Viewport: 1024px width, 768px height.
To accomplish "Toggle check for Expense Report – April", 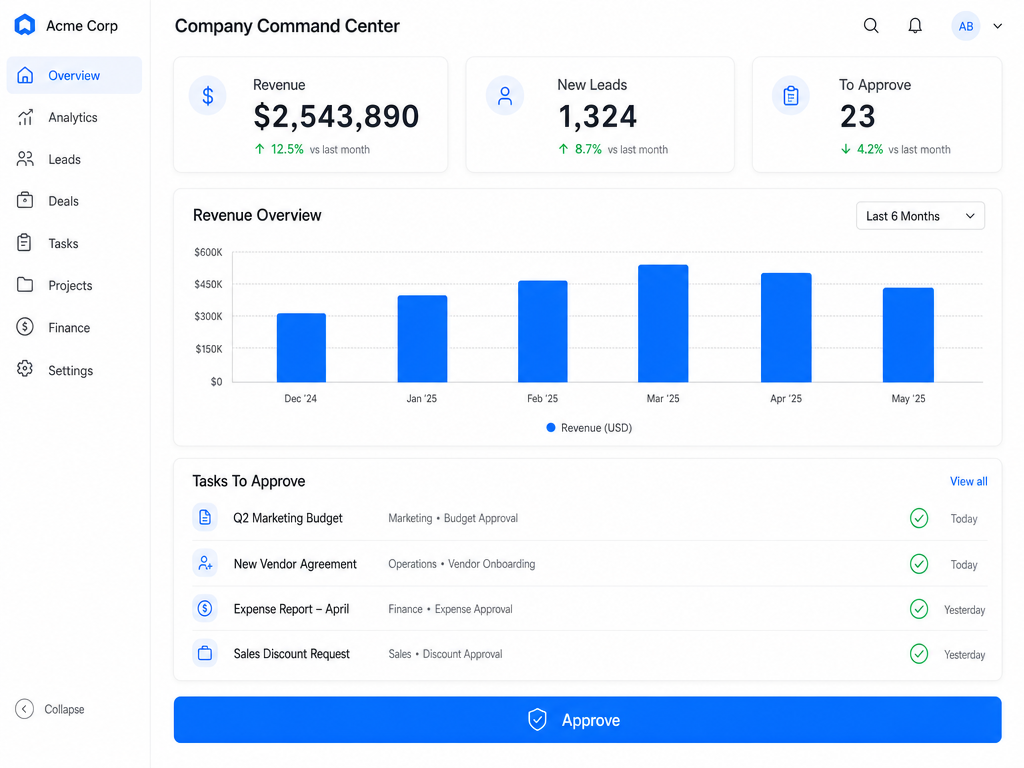I will [x=919, y=609].
